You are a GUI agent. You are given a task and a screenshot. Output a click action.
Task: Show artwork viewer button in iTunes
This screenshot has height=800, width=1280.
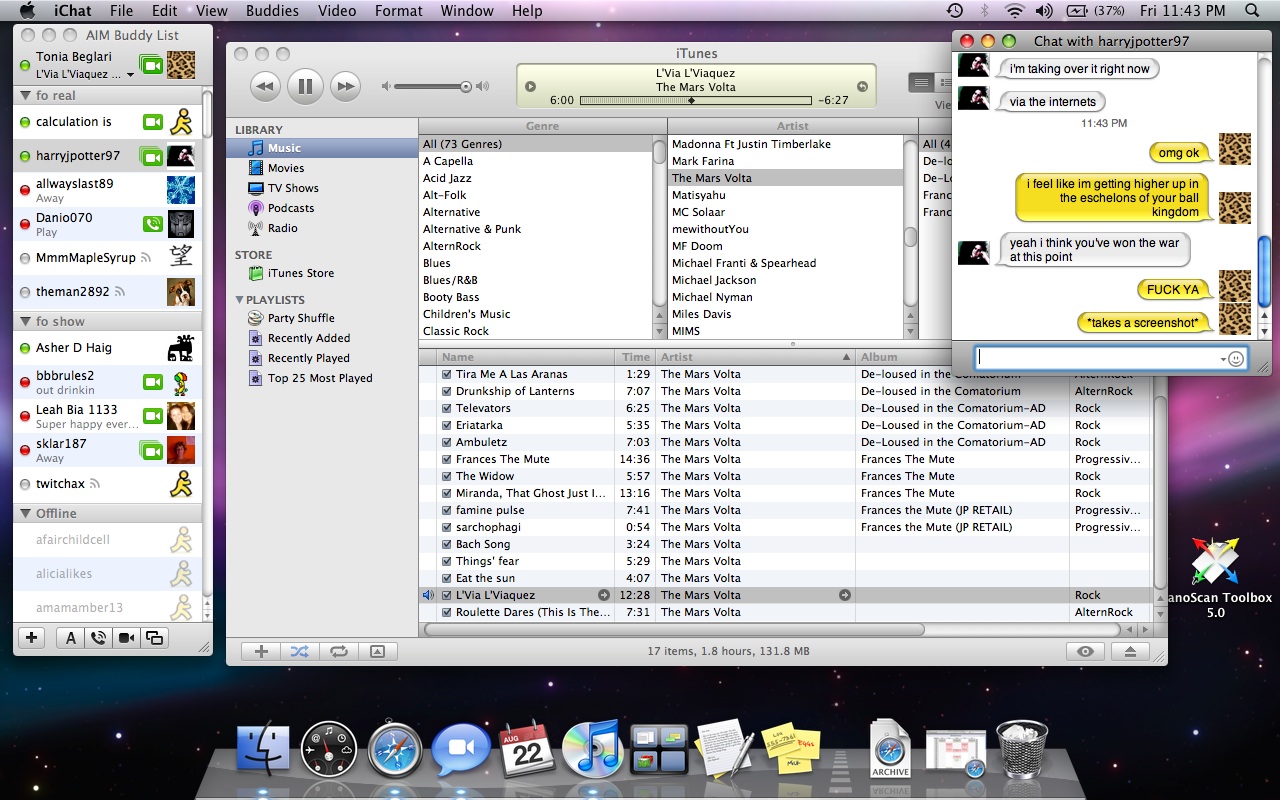coord(377,651)
